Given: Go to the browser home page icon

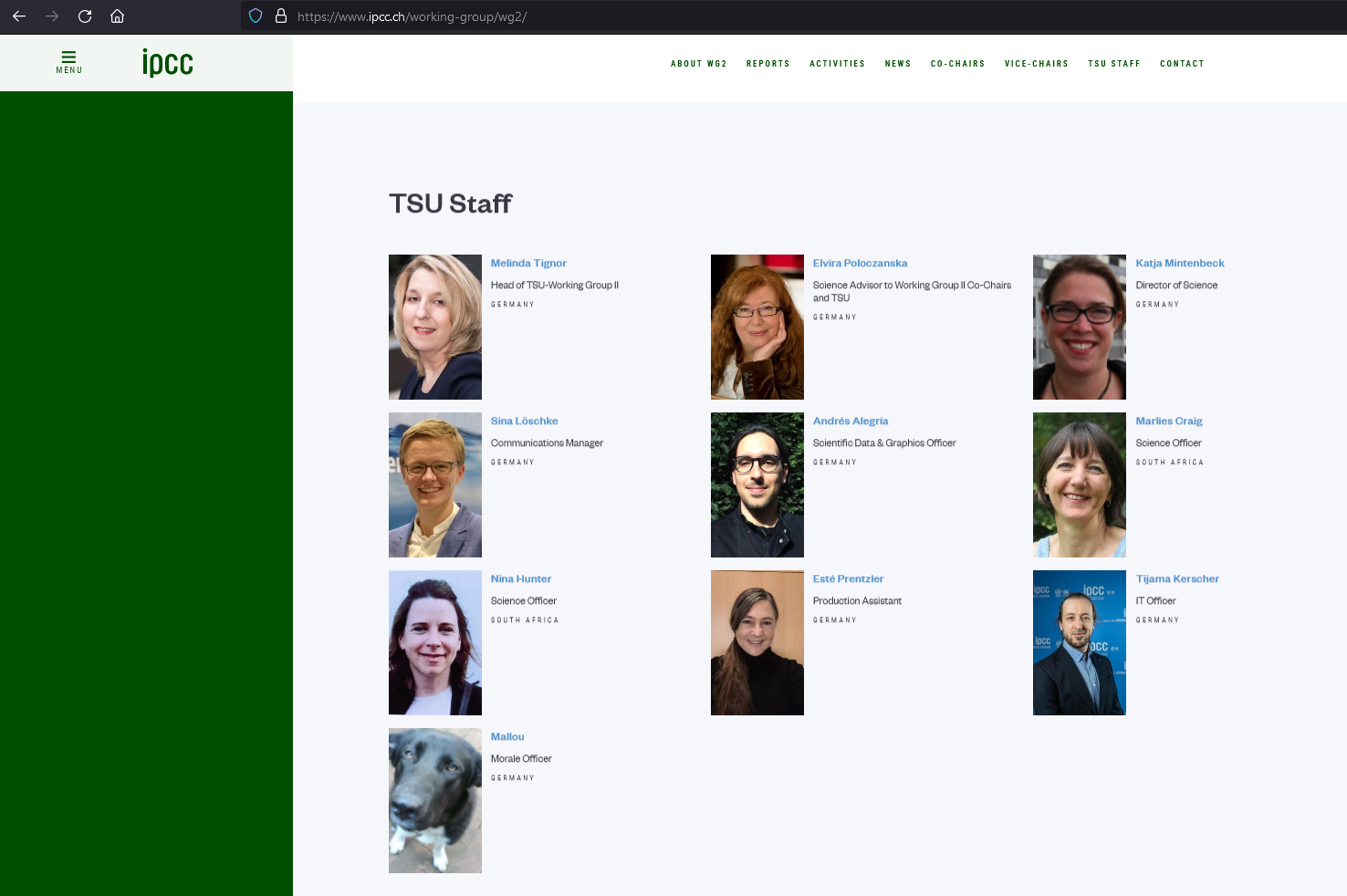Looking at the screenshot, I should coord(117,16).
